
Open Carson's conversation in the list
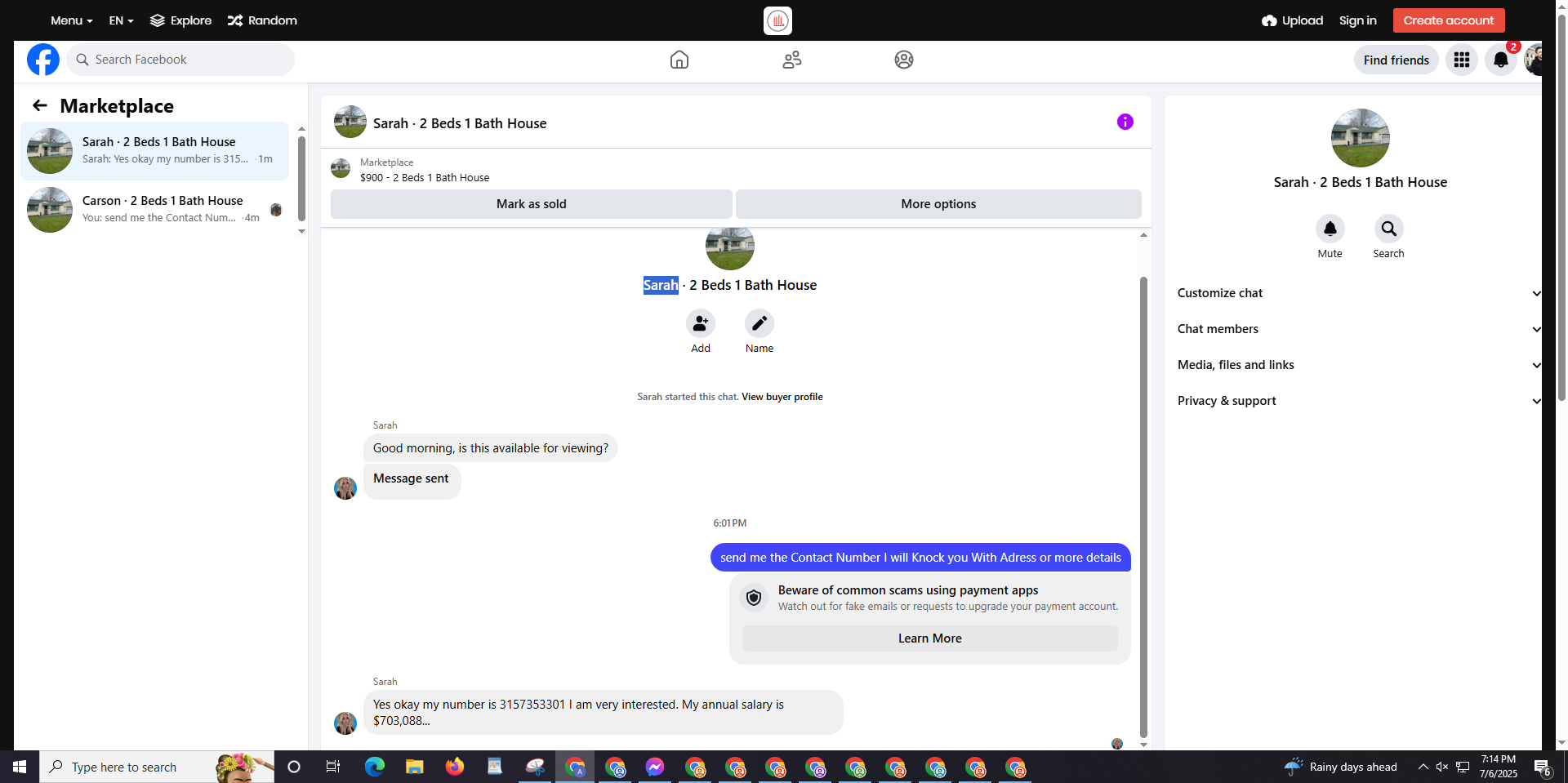pyautogui.click(x=155, y=210)
